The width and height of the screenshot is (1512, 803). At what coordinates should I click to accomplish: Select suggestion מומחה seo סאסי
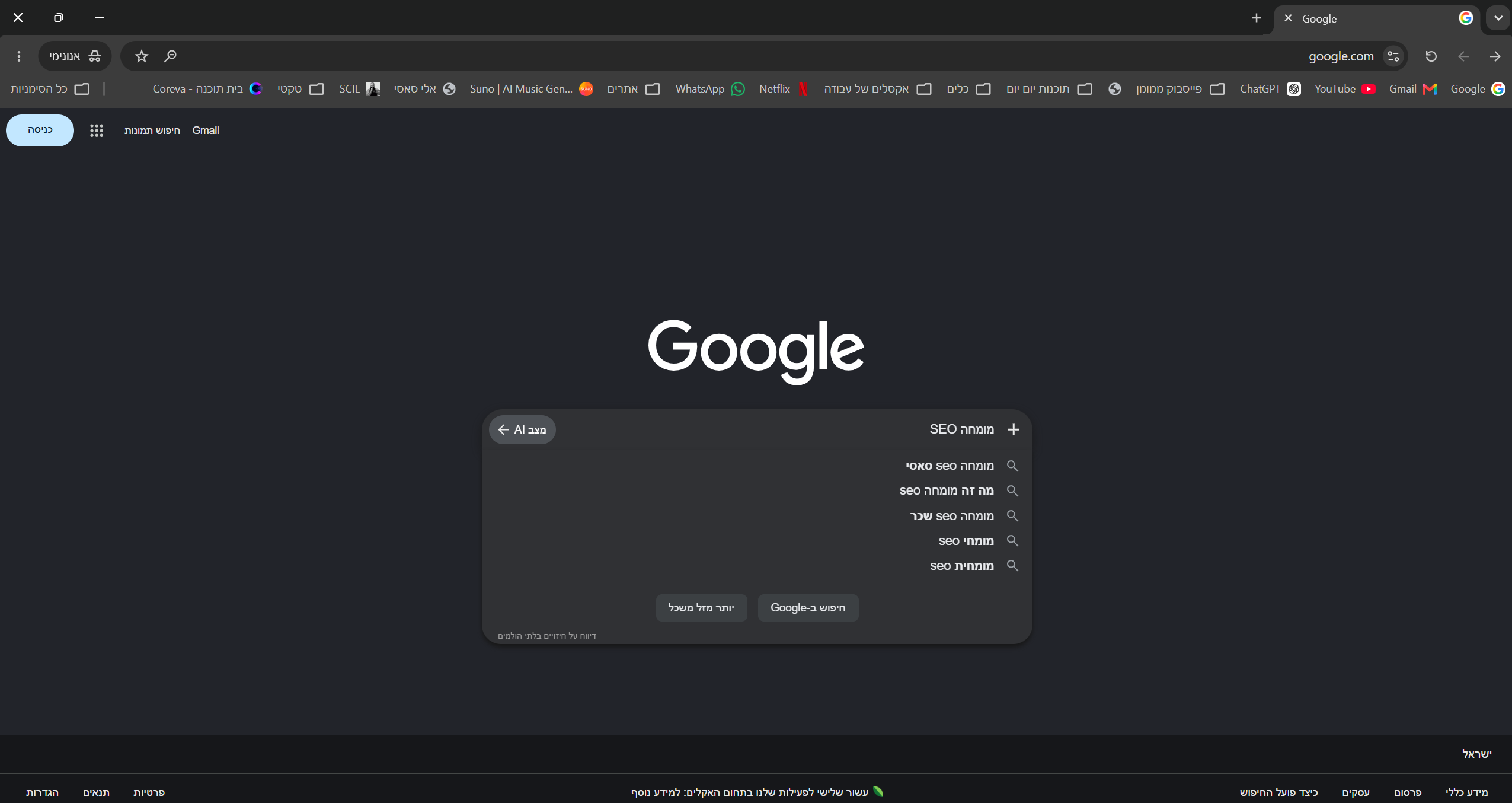(x=757, y=466)
